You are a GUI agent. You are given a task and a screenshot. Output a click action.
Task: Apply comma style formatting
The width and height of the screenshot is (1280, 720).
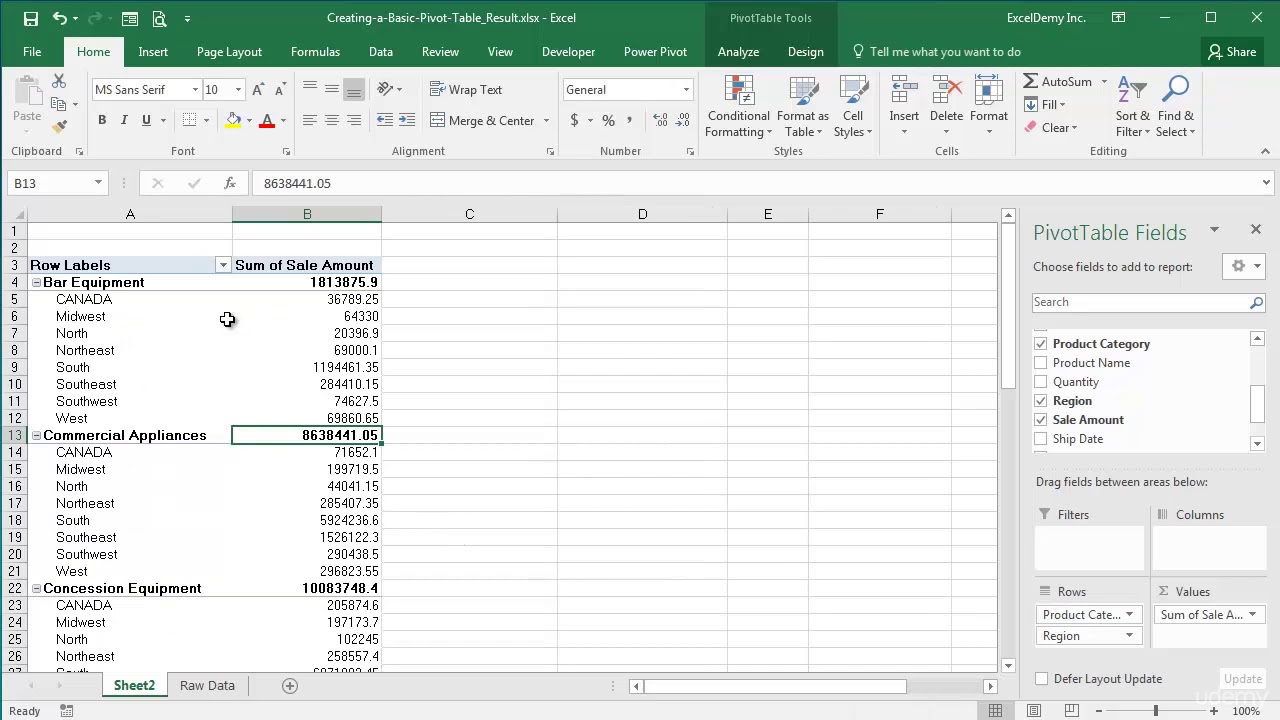click(630, 120)
